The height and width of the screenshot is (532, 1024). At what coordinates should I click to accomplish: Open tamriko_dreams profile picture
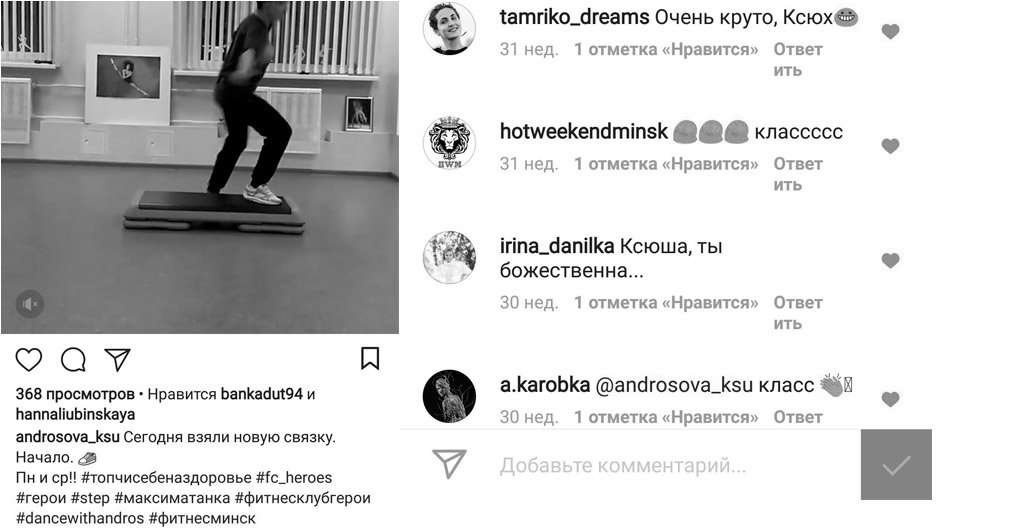(x=449, y=27)
